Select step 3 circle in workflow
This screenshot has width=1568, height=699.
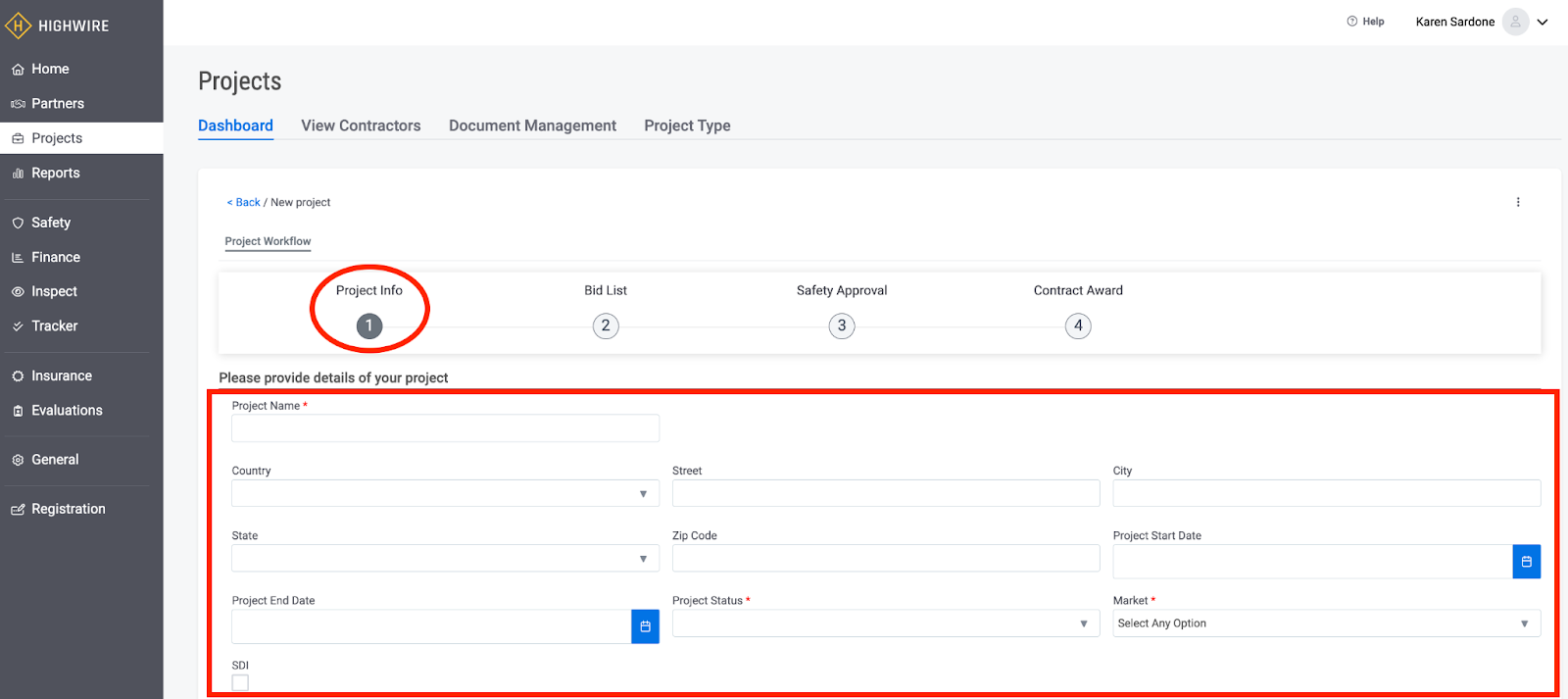point(842,325)
